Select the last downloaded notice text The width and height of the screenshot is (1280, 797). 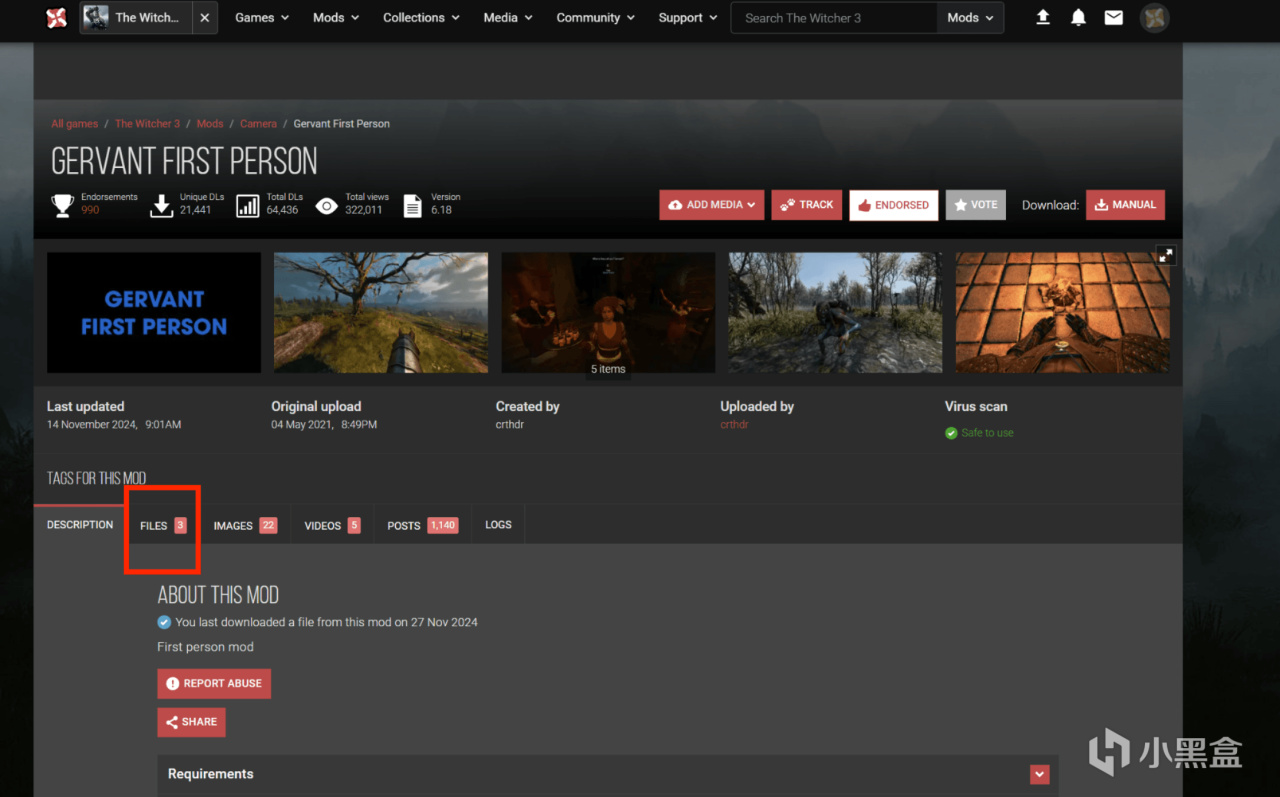pyautogui.click(x=326, y=622)
